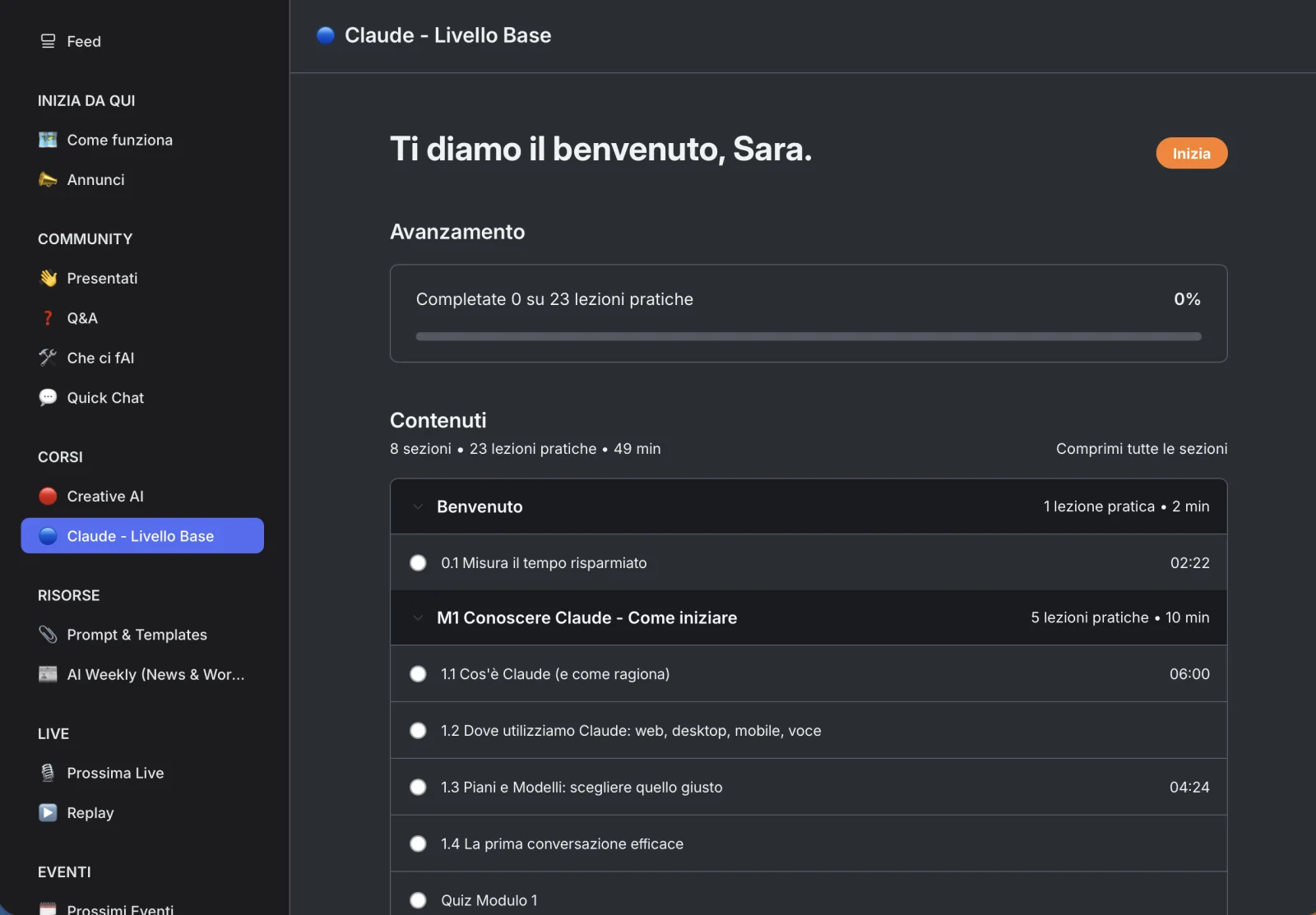Click the 02:22 duration of lesson 0.1
Viewport: 1316px width, 915px height.
1189,563
